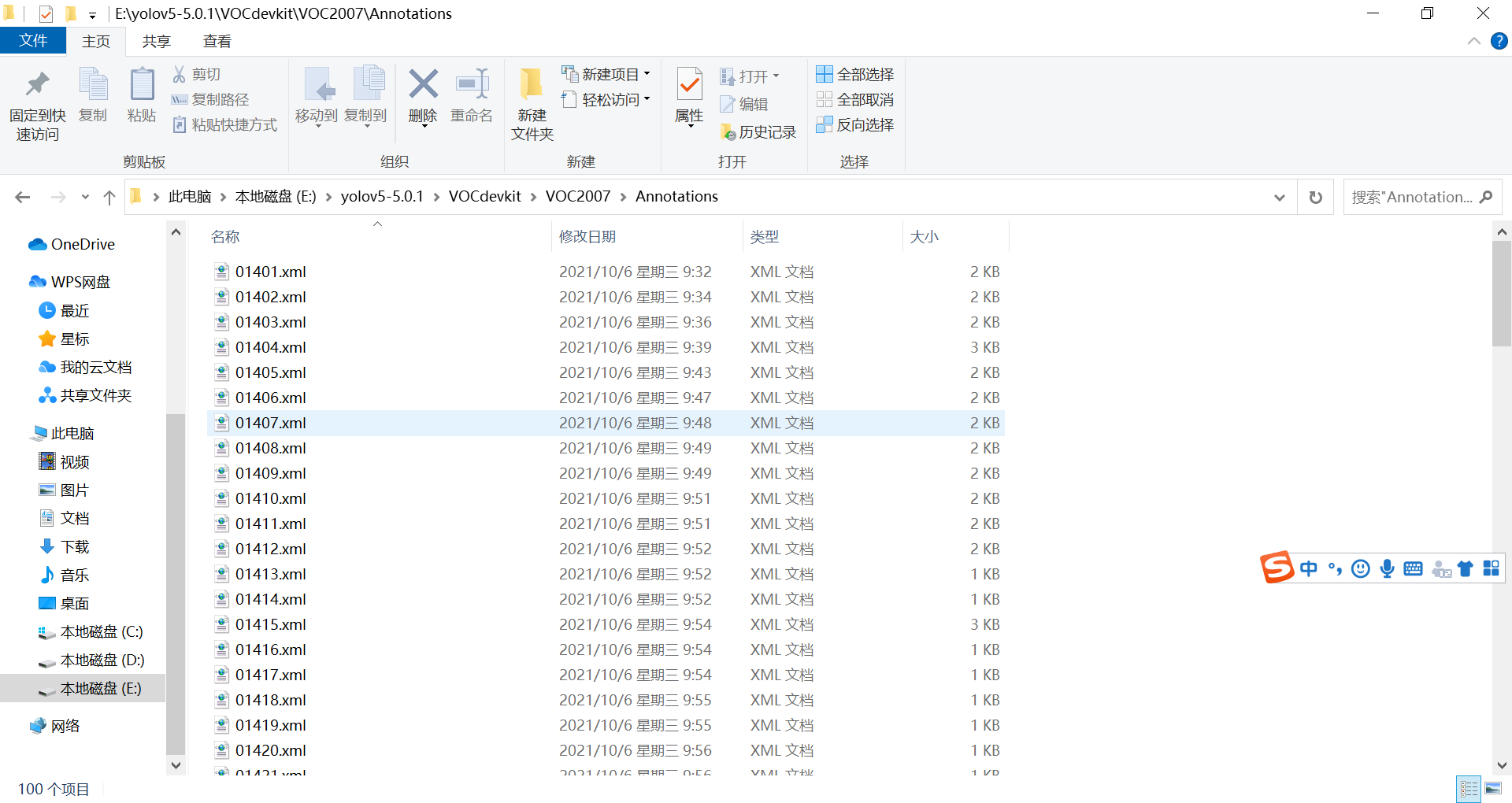Click the navigation pane scrollbar thumb
Viewport: 1512px width, 803px height.
[176, 583]
